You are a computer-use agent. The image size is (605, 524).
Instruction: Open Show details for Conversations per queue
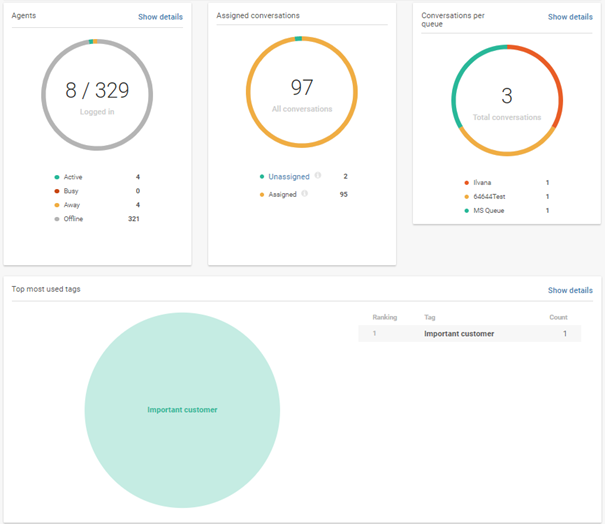(x=570, y=17)
